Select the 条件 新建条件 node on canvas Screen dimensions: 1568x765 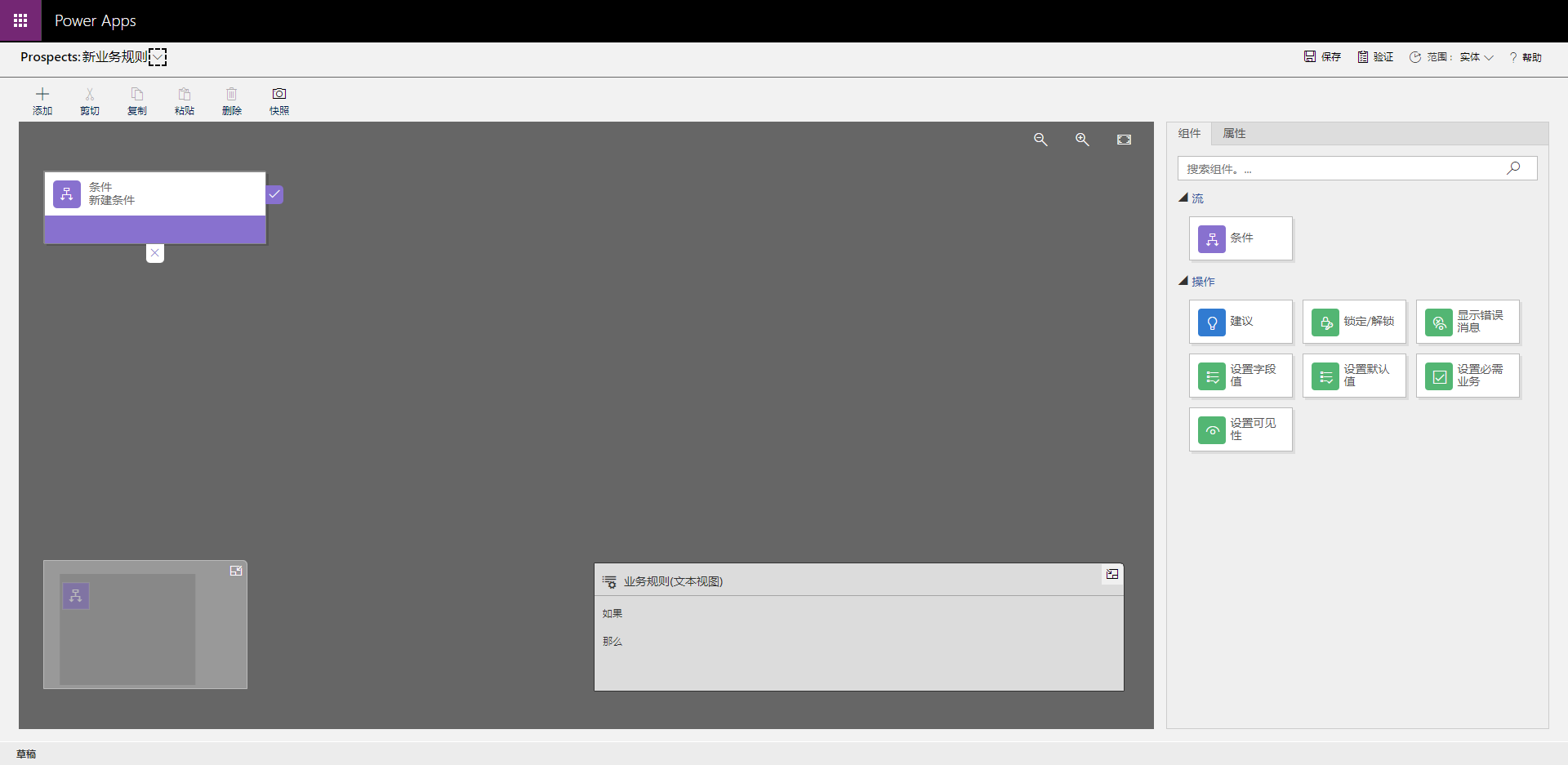155,207
